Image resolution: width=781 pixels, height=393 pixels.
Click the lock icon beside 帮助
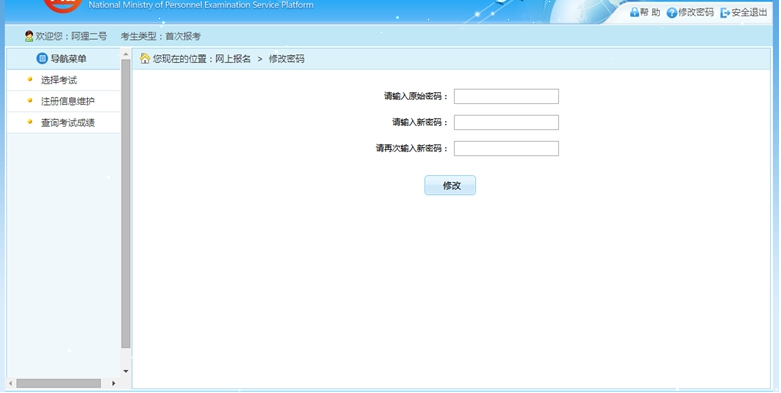click(x=634, y=12)
